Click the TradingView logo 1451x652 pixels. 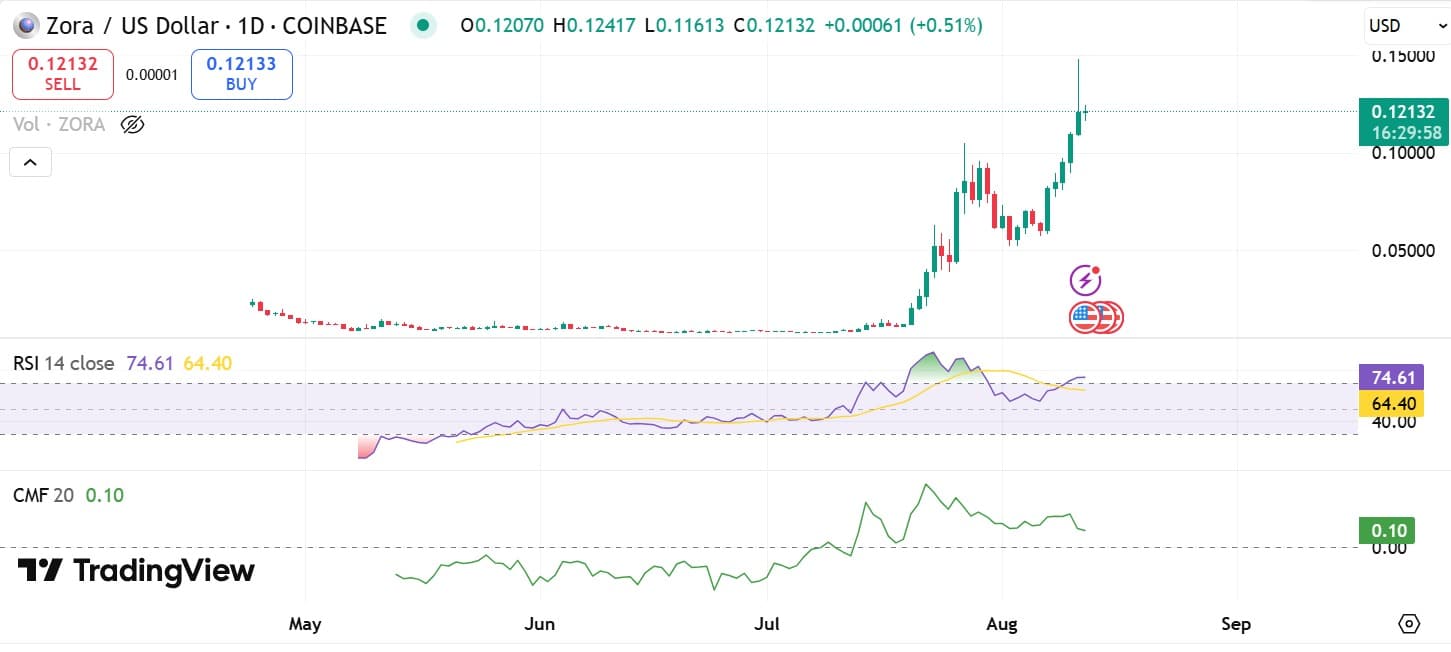click(134, 570)
